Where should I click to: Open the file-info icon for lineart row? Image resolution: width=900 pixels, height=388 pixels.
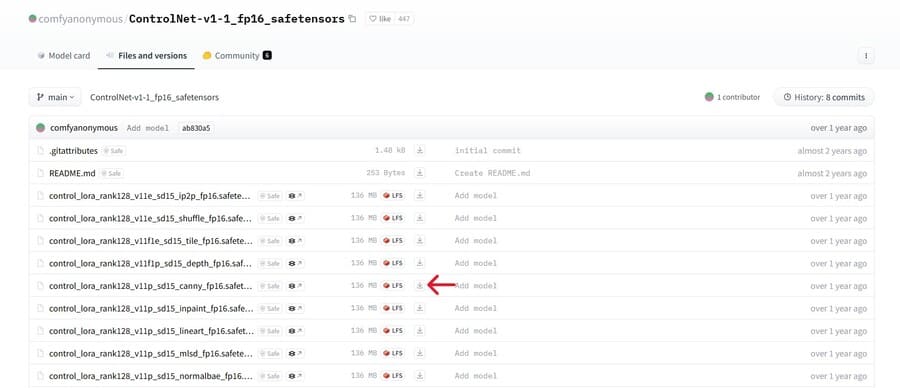pyautogui.click(x=295, y=331)
